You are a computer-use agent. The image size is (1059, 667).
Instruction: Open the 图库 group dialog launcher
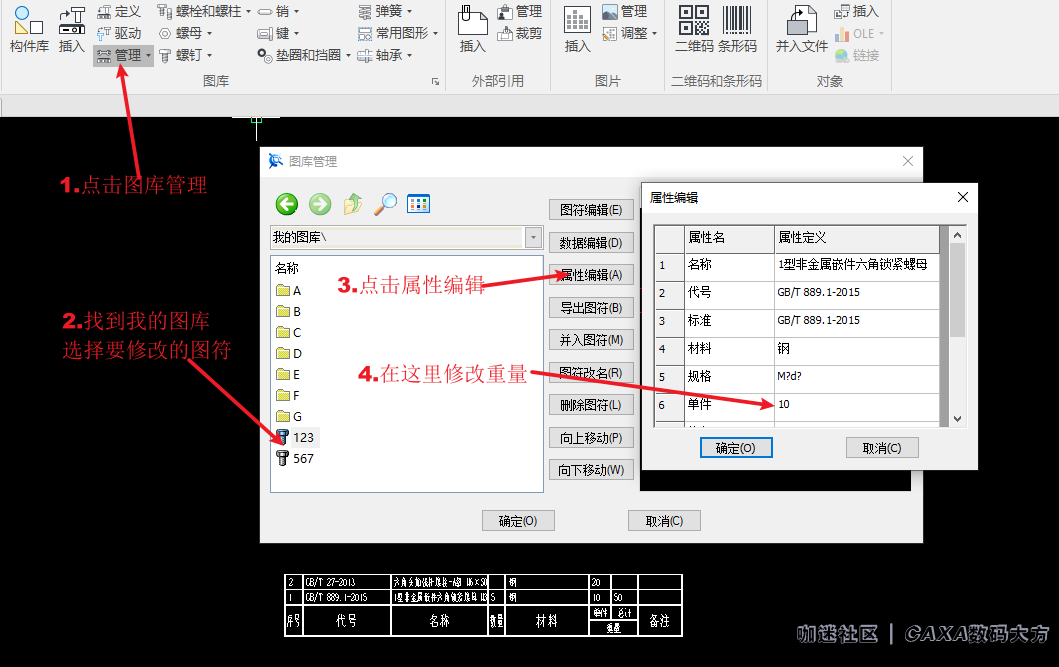coord(436,82)
